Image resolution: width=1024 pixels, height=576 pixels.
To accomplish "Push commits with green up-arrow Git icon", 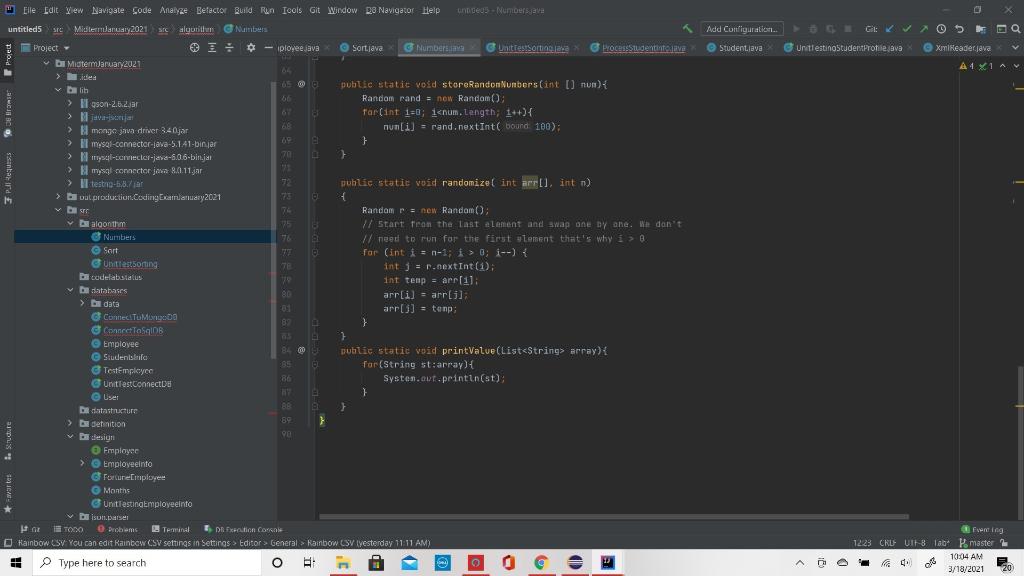I will [x=925, y=28].
